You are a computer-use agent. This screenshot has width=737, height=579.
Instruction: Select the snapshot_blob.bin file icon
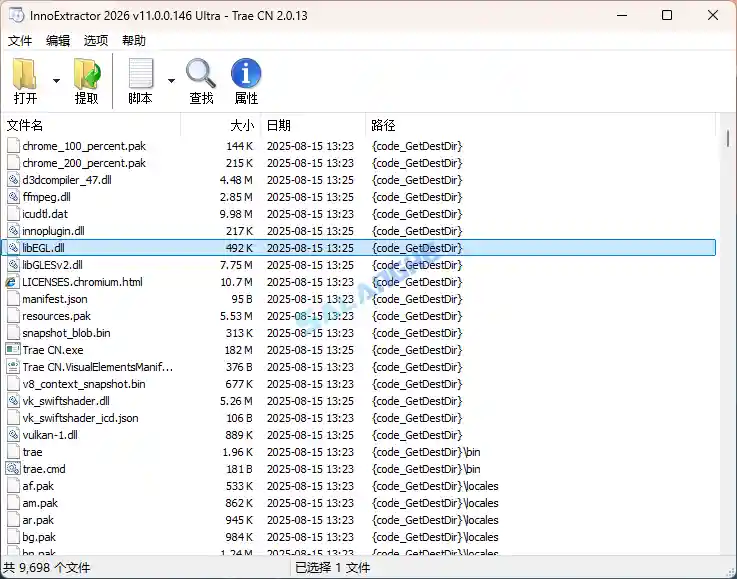point(14,333)
